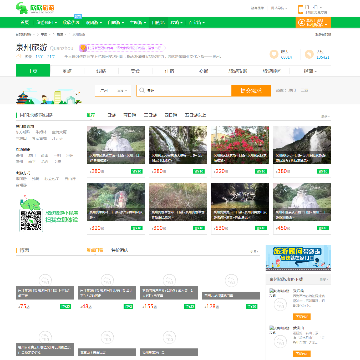Click the orange phone icon in header

[301, 9]
